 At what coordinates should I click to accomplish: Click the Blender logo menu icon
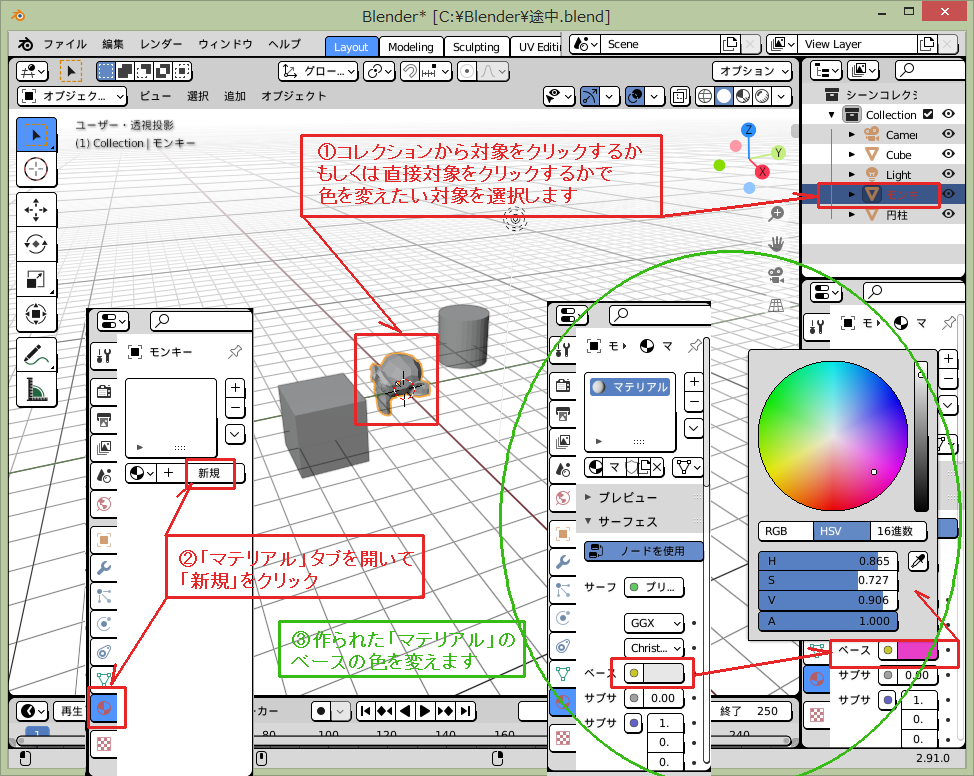pos(25,44)
